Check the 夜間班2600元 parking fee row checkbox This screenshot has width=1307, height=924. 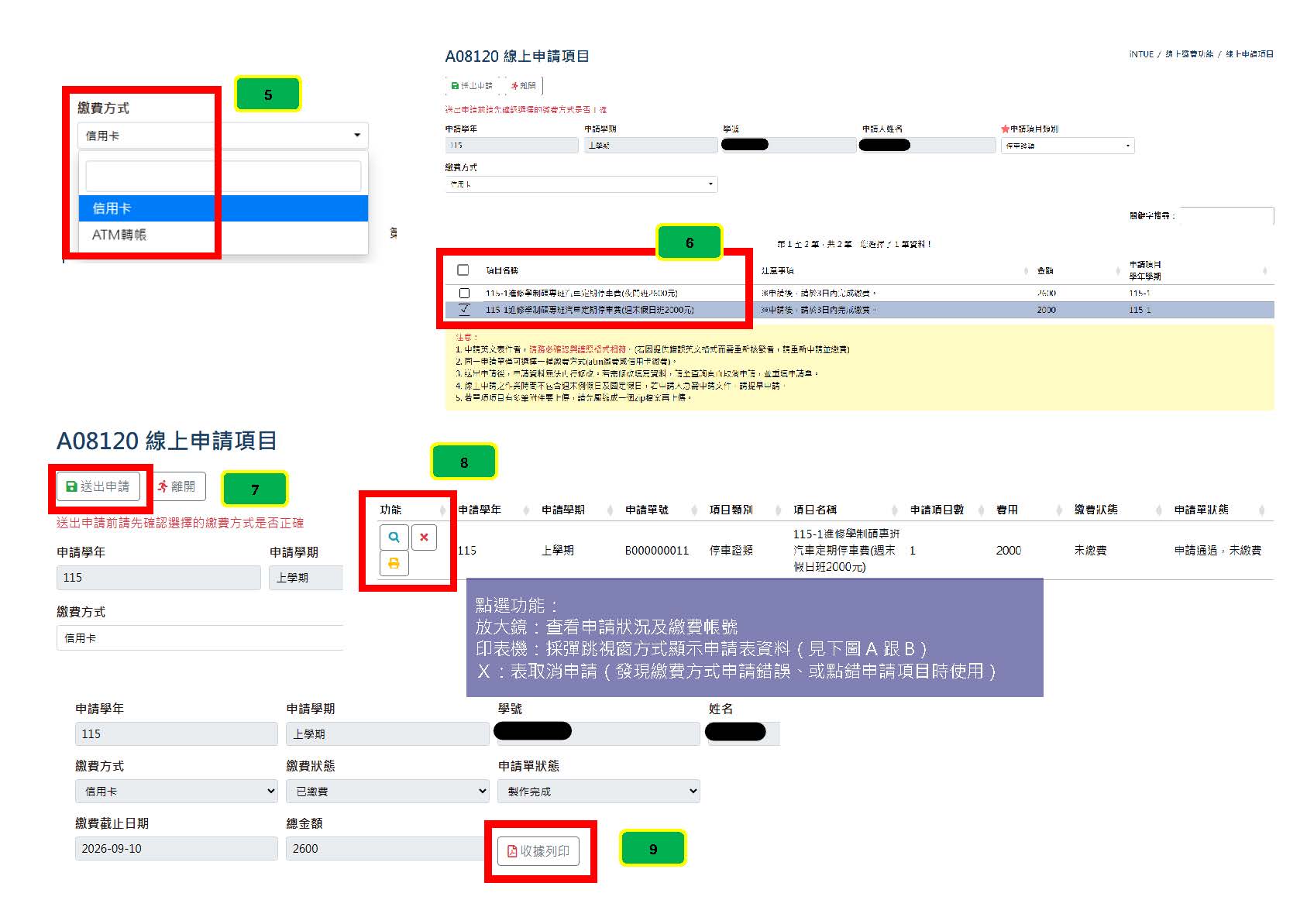[464, 294]
